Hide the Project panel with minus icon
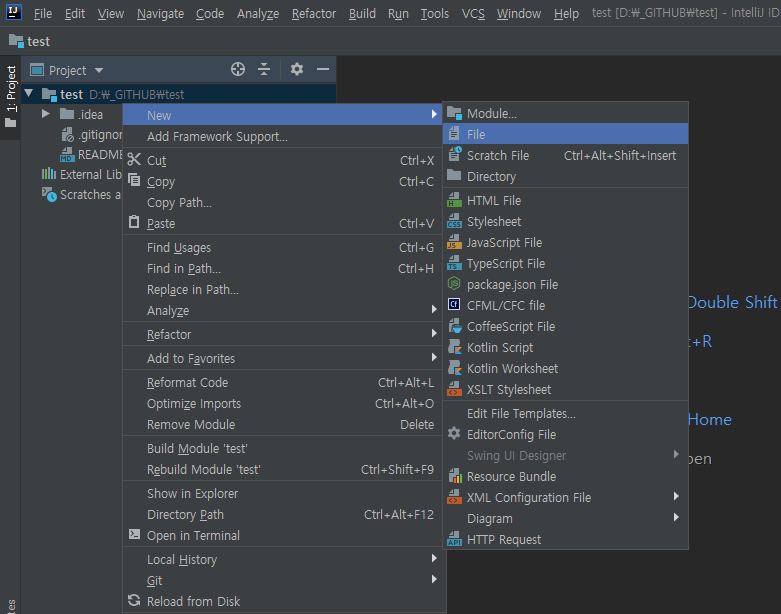This screenshot has height=614, width=781. pyautogui.click(x=323, y=69)
